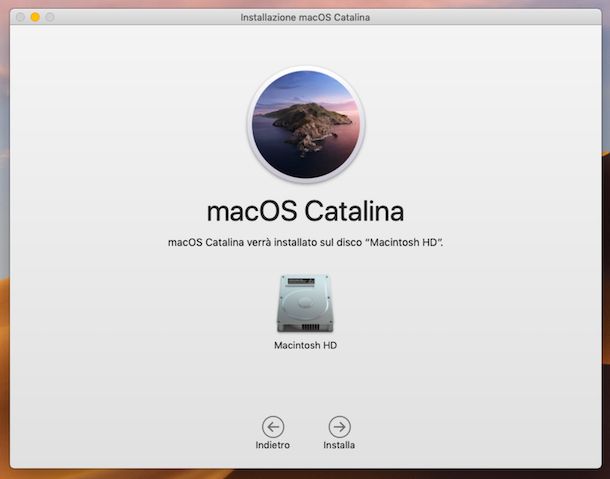This screenshot has height=479, width=610.
Task: Go back with the Indietro arrow
Action: pyautogui.click(x=273, y=427)
